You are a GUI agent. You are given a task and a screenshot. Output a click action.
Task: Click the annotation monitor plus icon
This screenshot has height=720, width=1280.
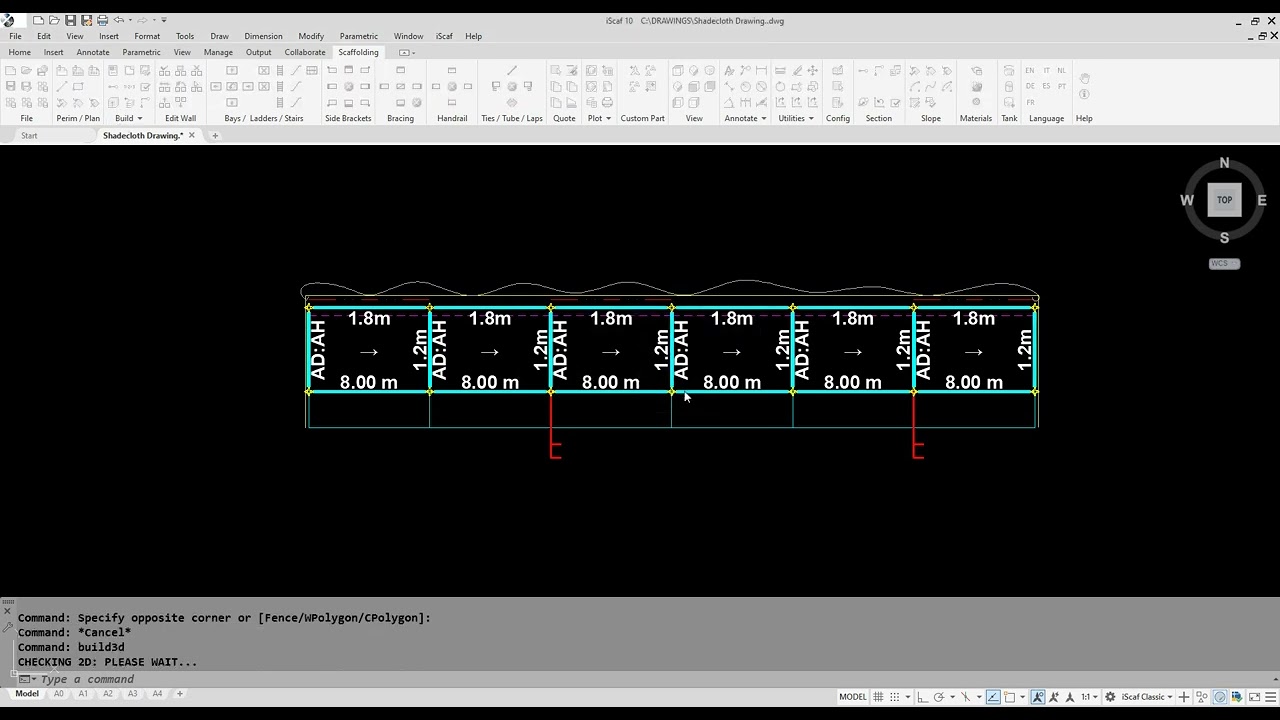[x=1184, y=697]
